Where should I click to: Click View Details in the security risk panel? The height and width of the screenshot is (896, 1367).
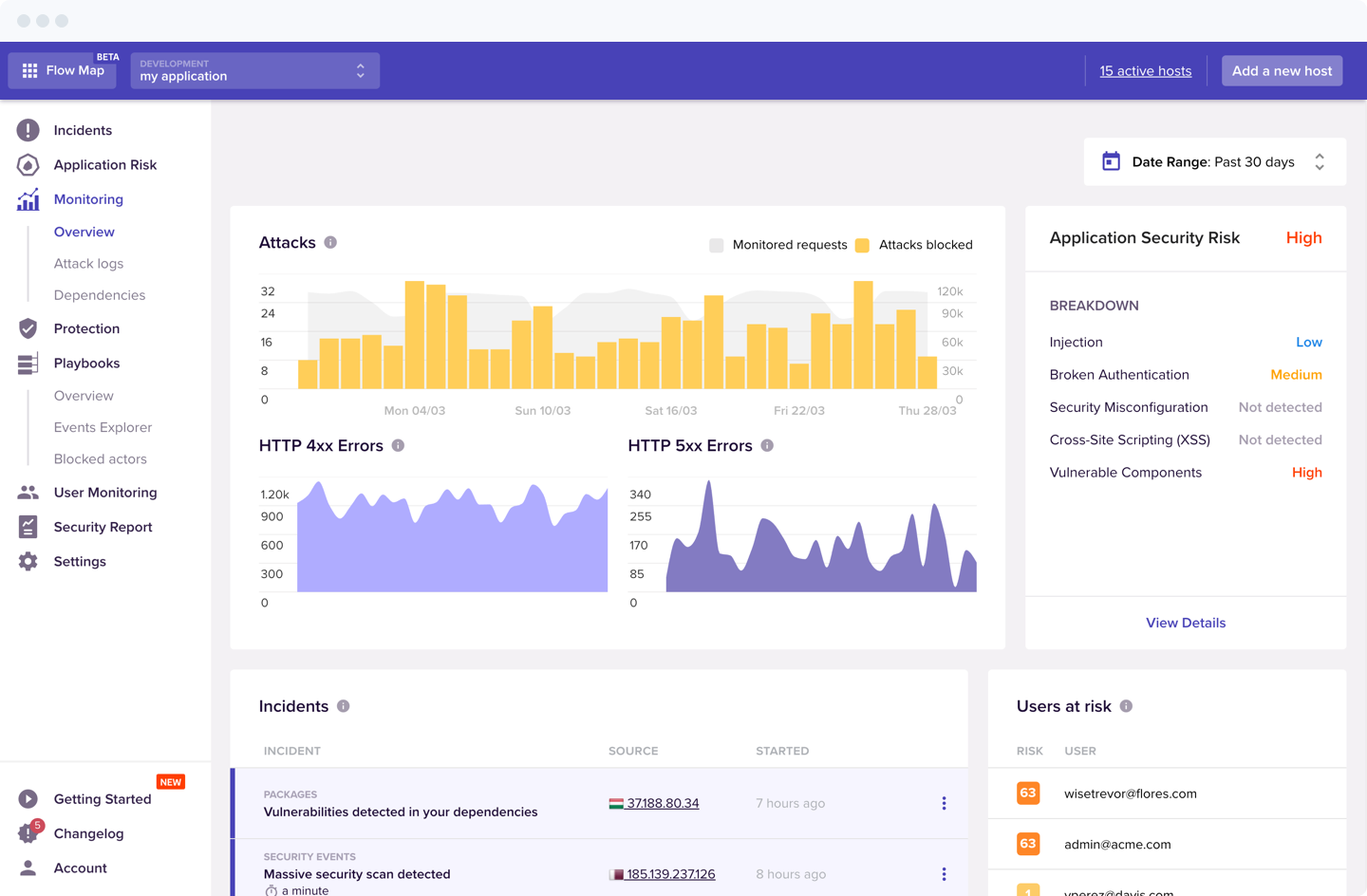[x=1186, y=624]
